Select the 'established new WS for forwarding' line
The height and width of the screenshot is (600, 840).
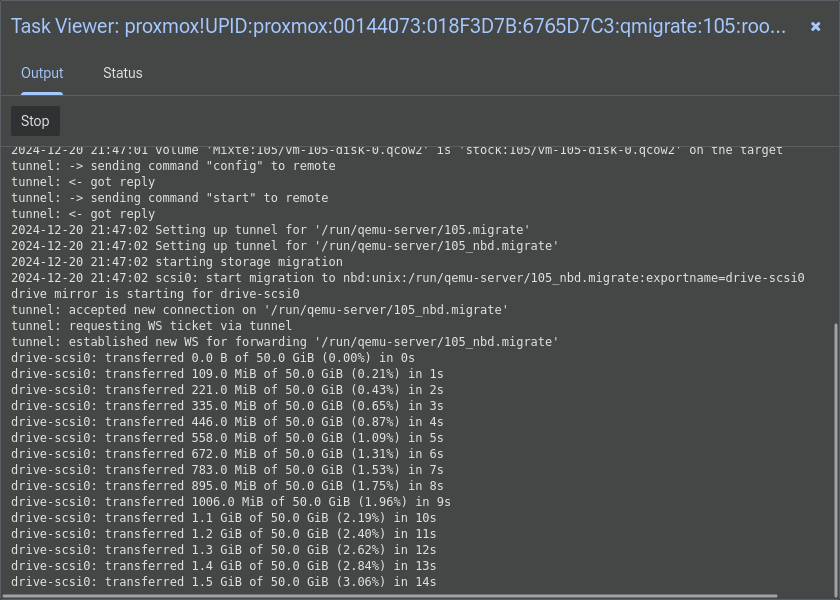click(x=285, y=342)
